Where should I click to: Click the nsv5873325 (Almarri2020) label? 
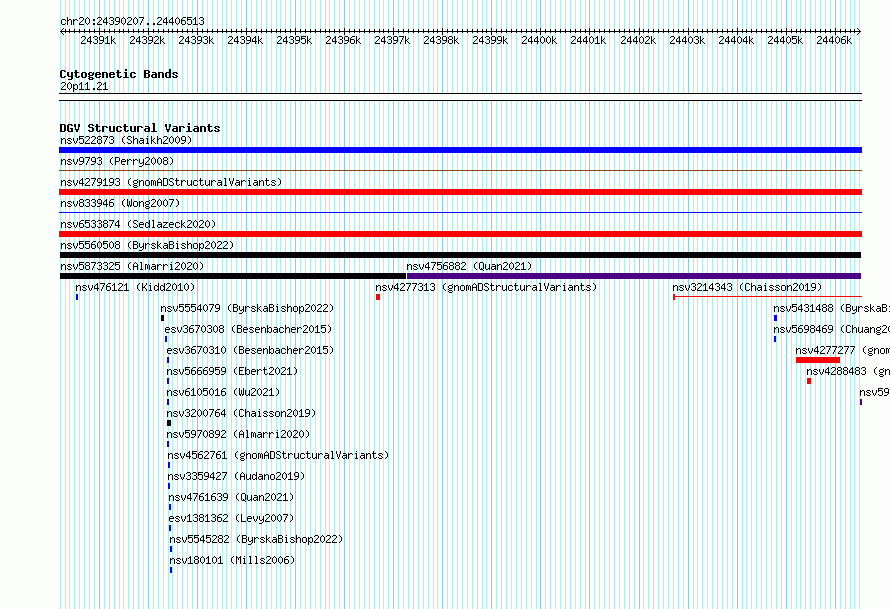click(132, 266)
